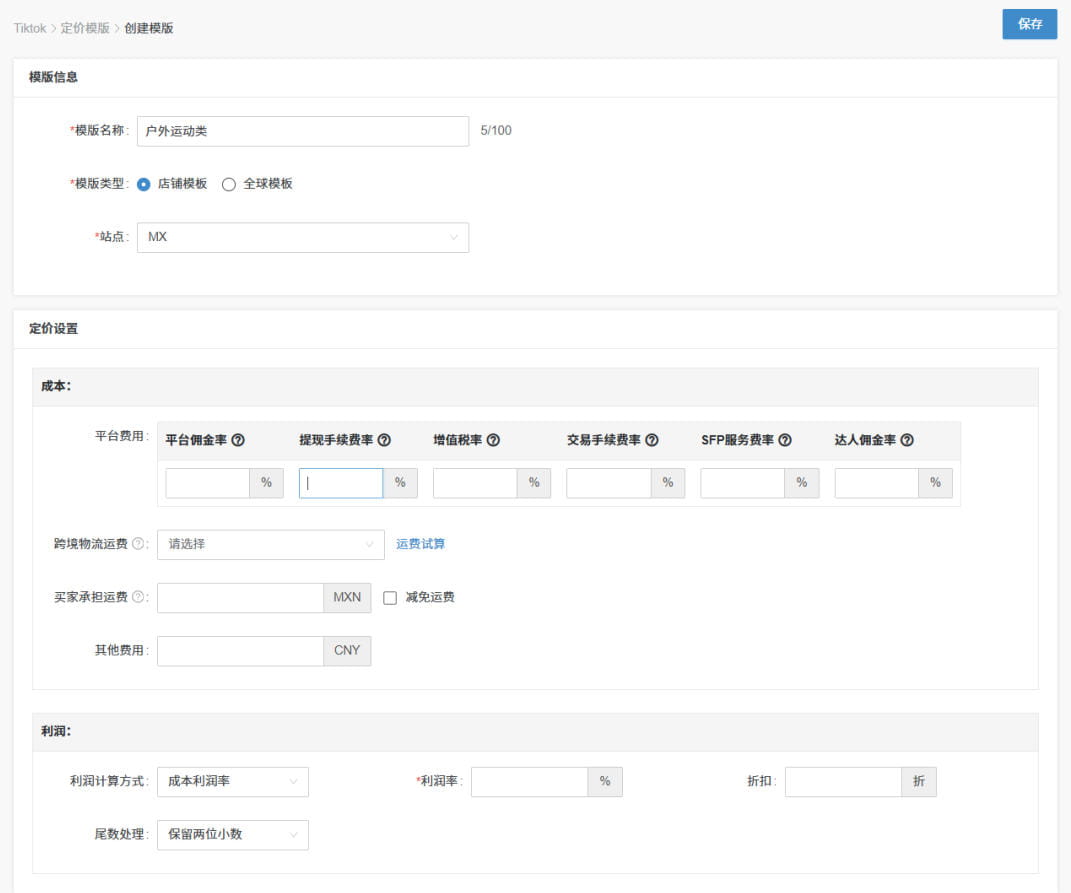Open the 尾数处理 保留两位小数 dropdown
The image size is (1071, 893).
[233, 835]
